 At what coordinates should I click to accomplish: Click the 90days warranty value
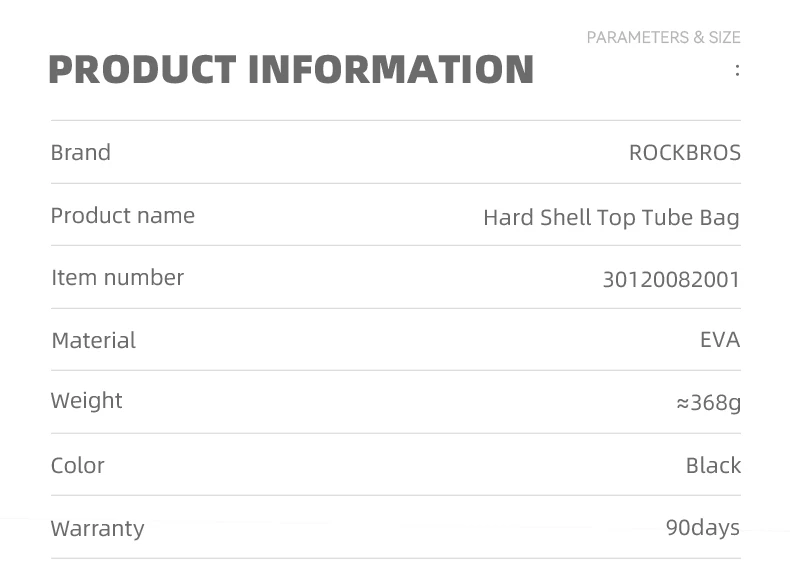tap(703, 528)
